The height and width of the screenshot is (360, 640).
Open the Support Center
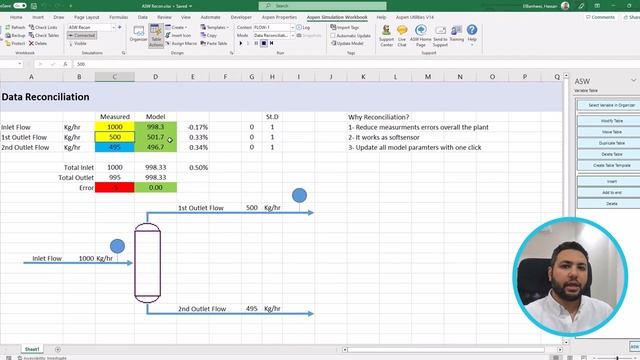pyautogui.click(x=386, y=36)
